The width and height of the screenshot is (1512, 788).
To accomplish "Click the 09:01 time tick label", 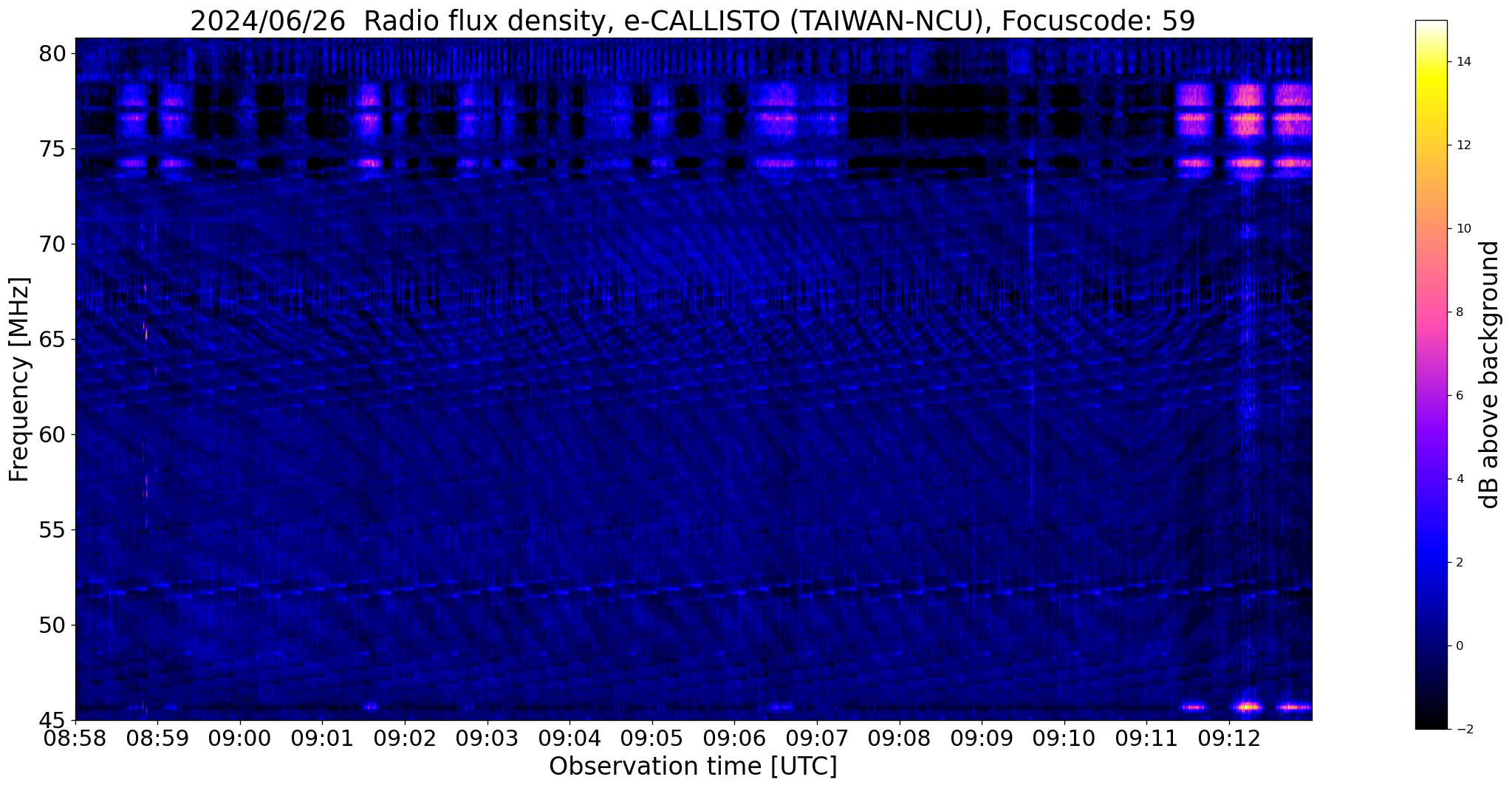I will [x=322, y=738].
